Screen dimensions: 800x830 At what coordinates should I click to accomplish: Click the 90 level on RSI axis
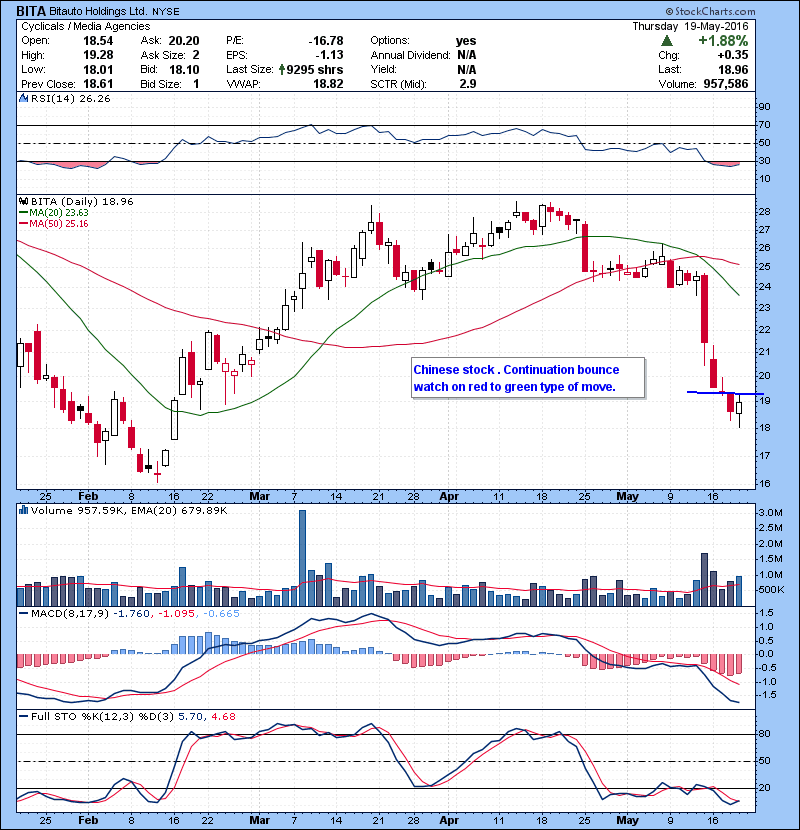(764, 107)
